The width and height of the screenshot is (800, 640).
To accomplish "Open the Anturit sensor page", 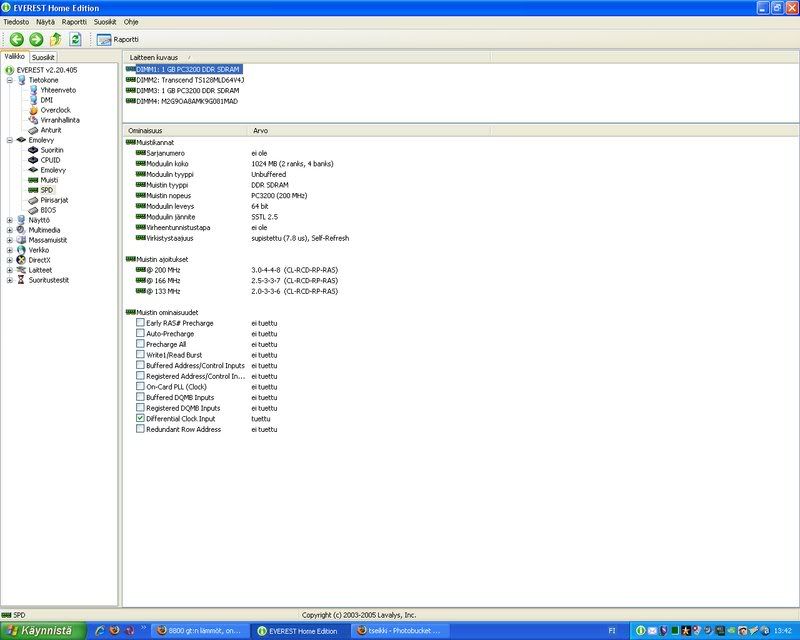I will tap(51, 130).
